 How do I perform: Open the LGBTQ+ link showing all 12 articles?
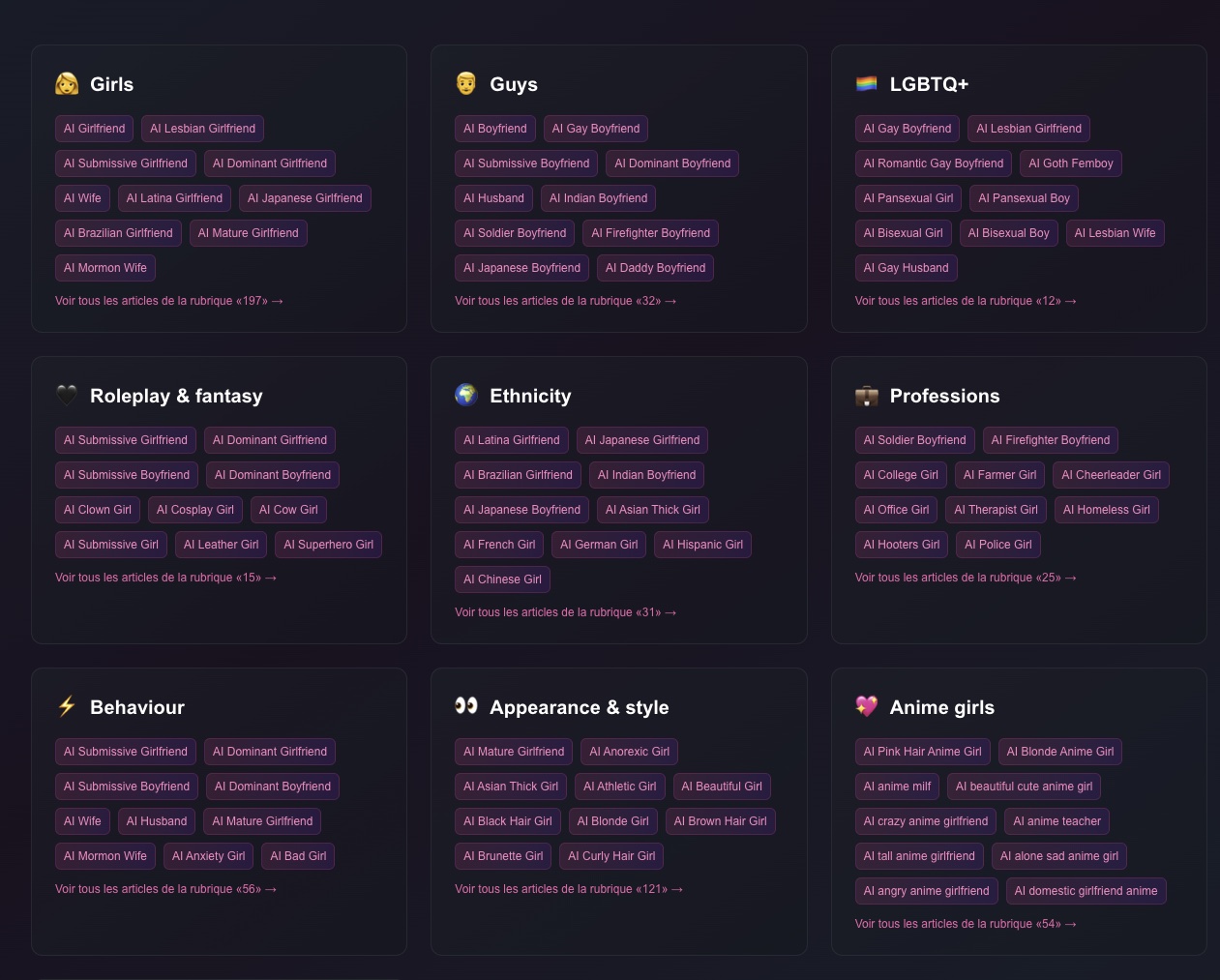966,301
